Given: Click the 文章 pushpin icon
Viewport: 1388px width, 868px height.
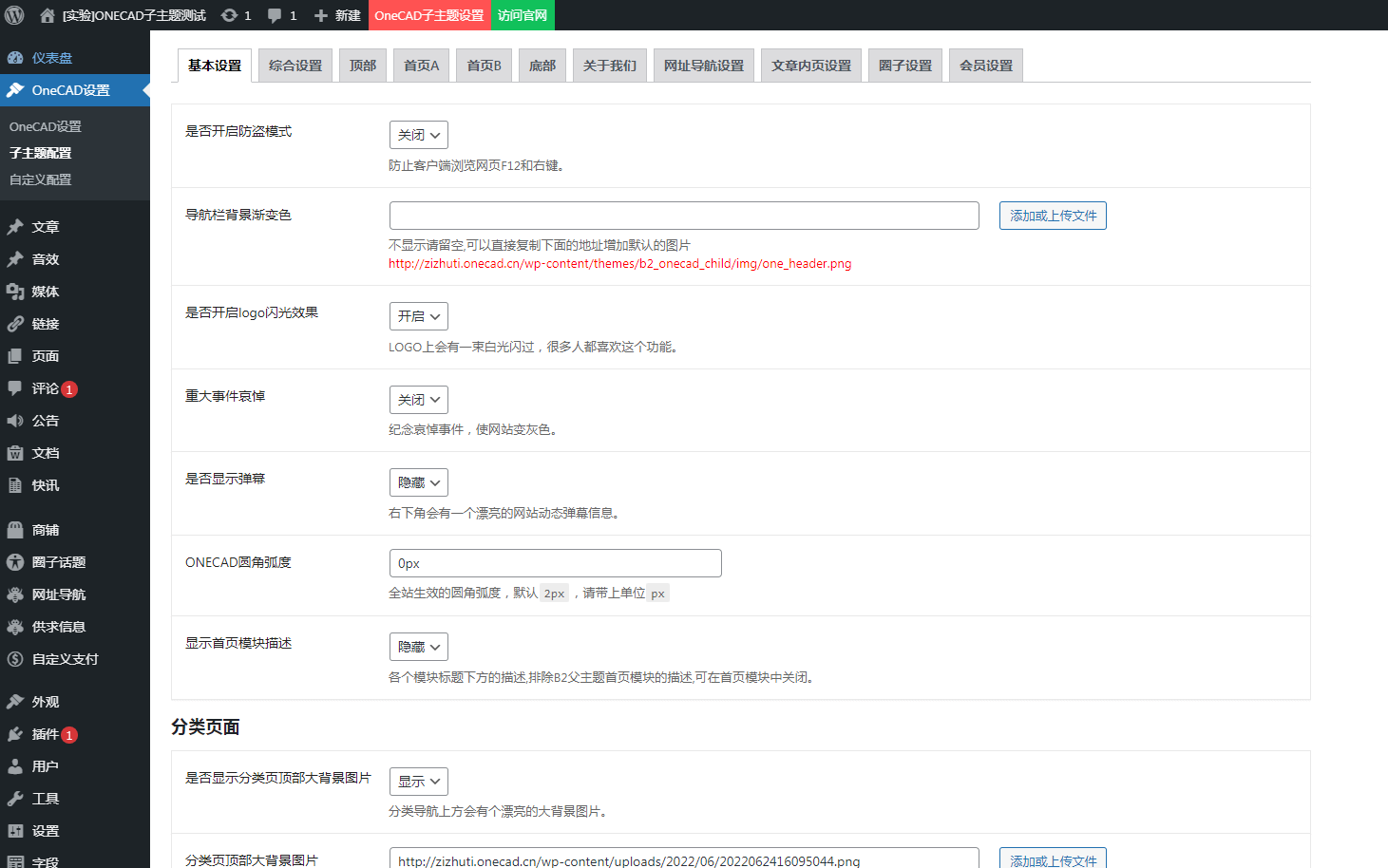Looking at the screenshot, I should [15, 227].
